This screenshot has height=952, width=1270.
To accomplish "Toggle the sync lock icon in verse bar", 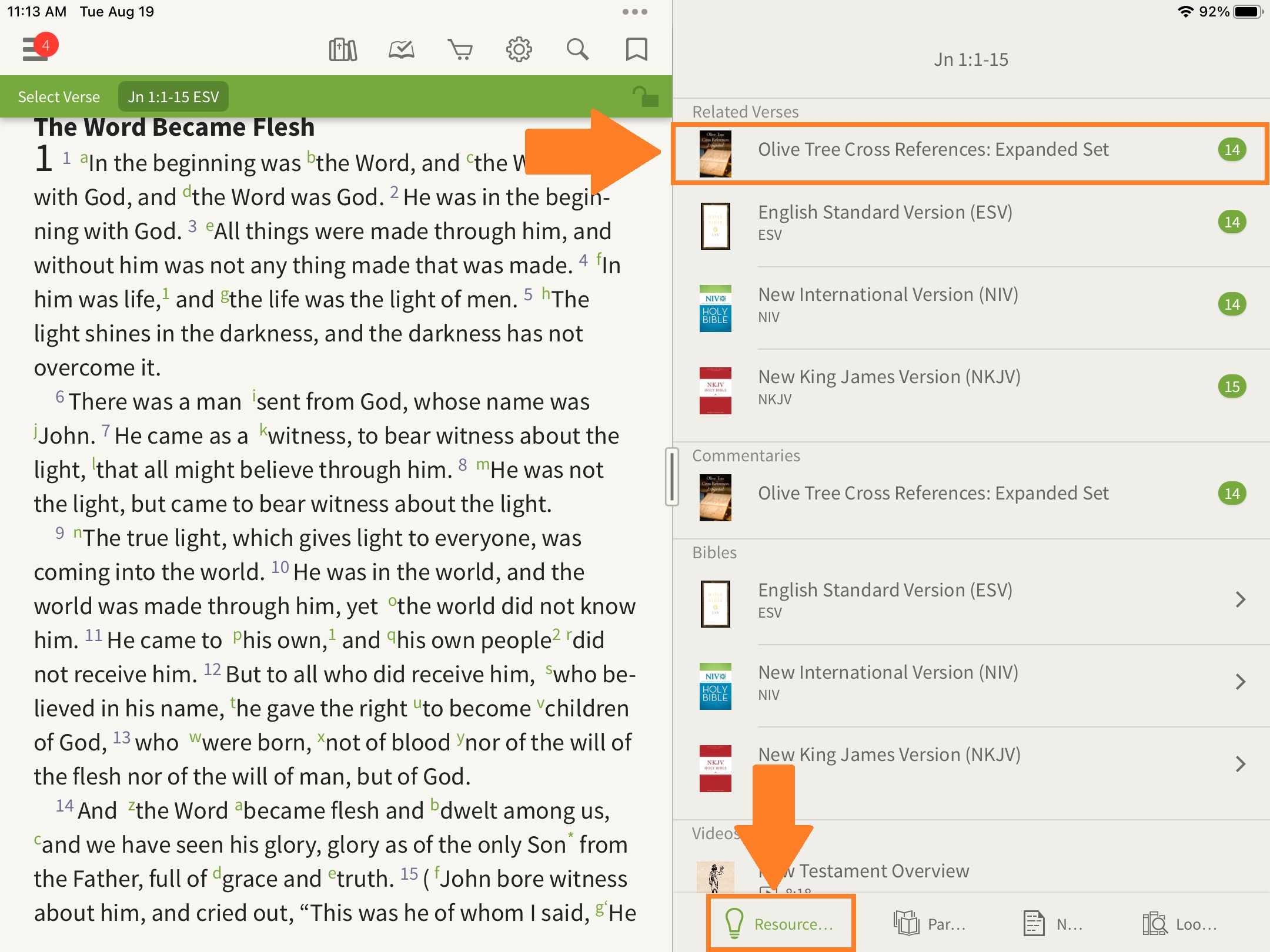I will pos(646,97).
